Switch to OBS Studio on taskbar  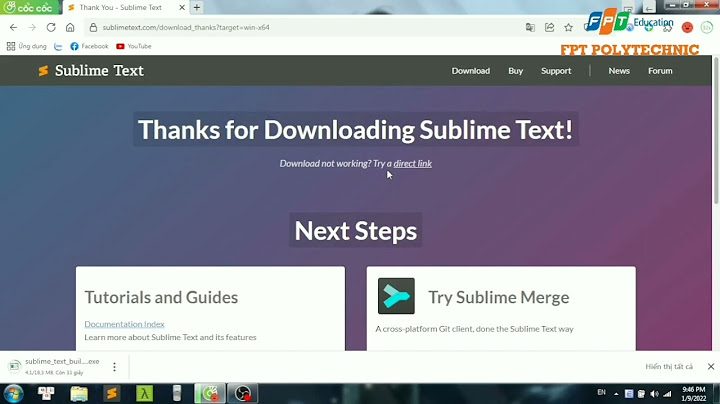click(x=242, y=393)
